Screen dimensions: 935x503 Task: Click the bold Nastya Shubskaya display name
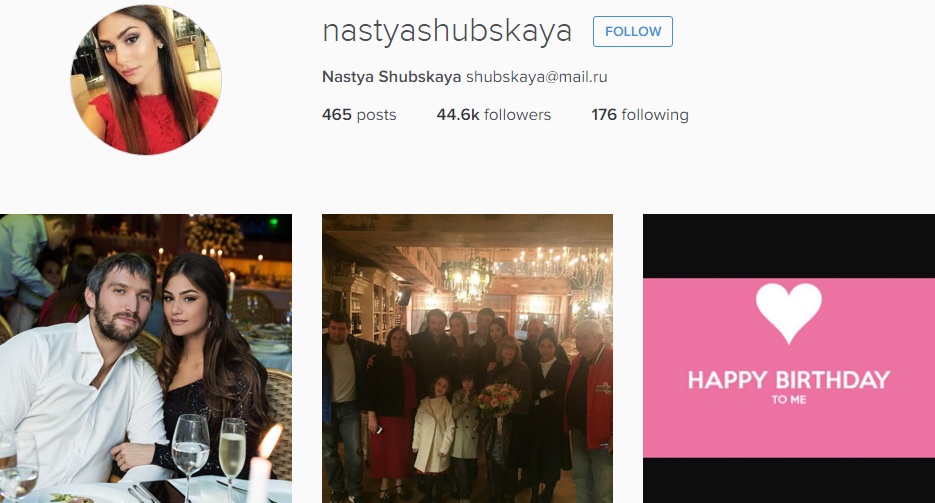point(392,77)
